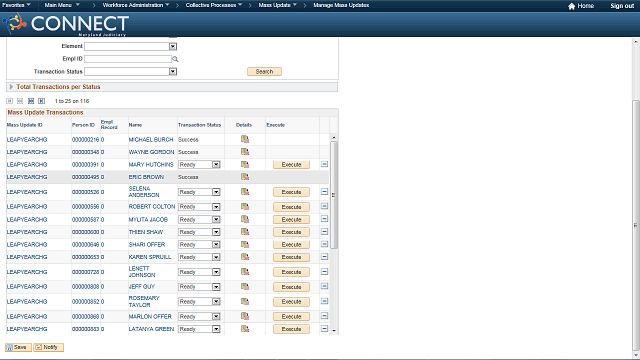This screenshot has height=360, width=640.
Task: Go to previous page of transactions icon
Action: coord(20,101)
